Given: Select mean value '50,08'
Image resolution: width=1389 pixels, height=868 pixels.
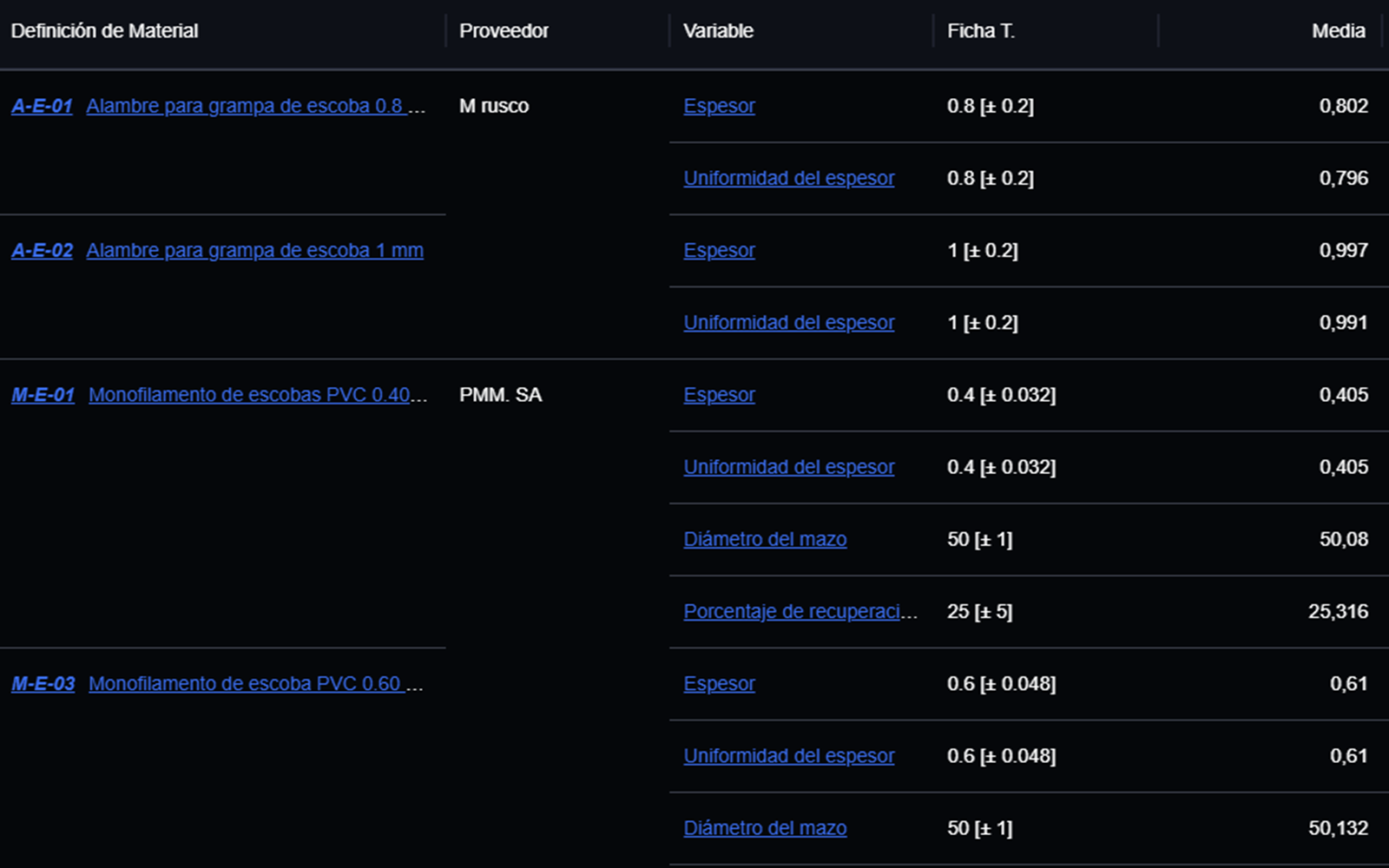Looking at the screenshot, I should coord(1344,539).
